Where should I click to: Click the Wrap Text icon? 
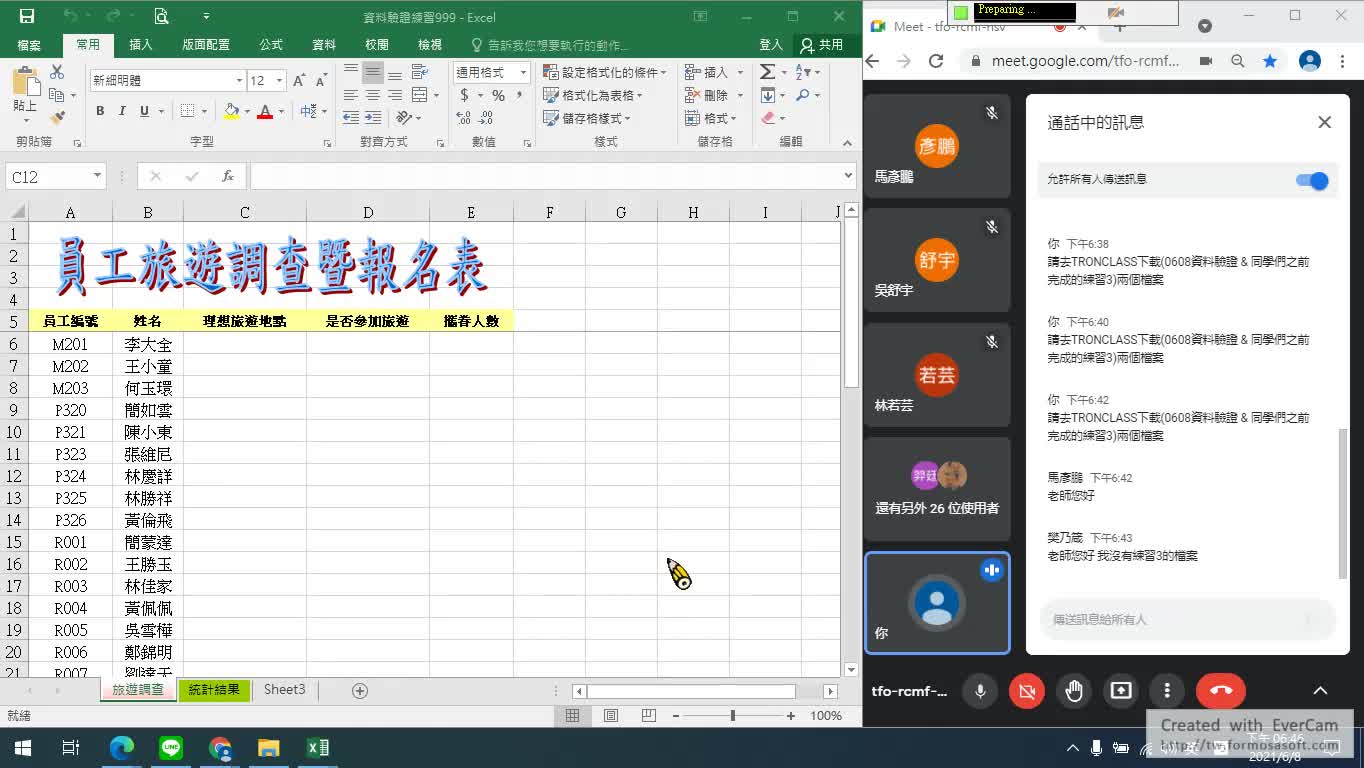(419, 72)
